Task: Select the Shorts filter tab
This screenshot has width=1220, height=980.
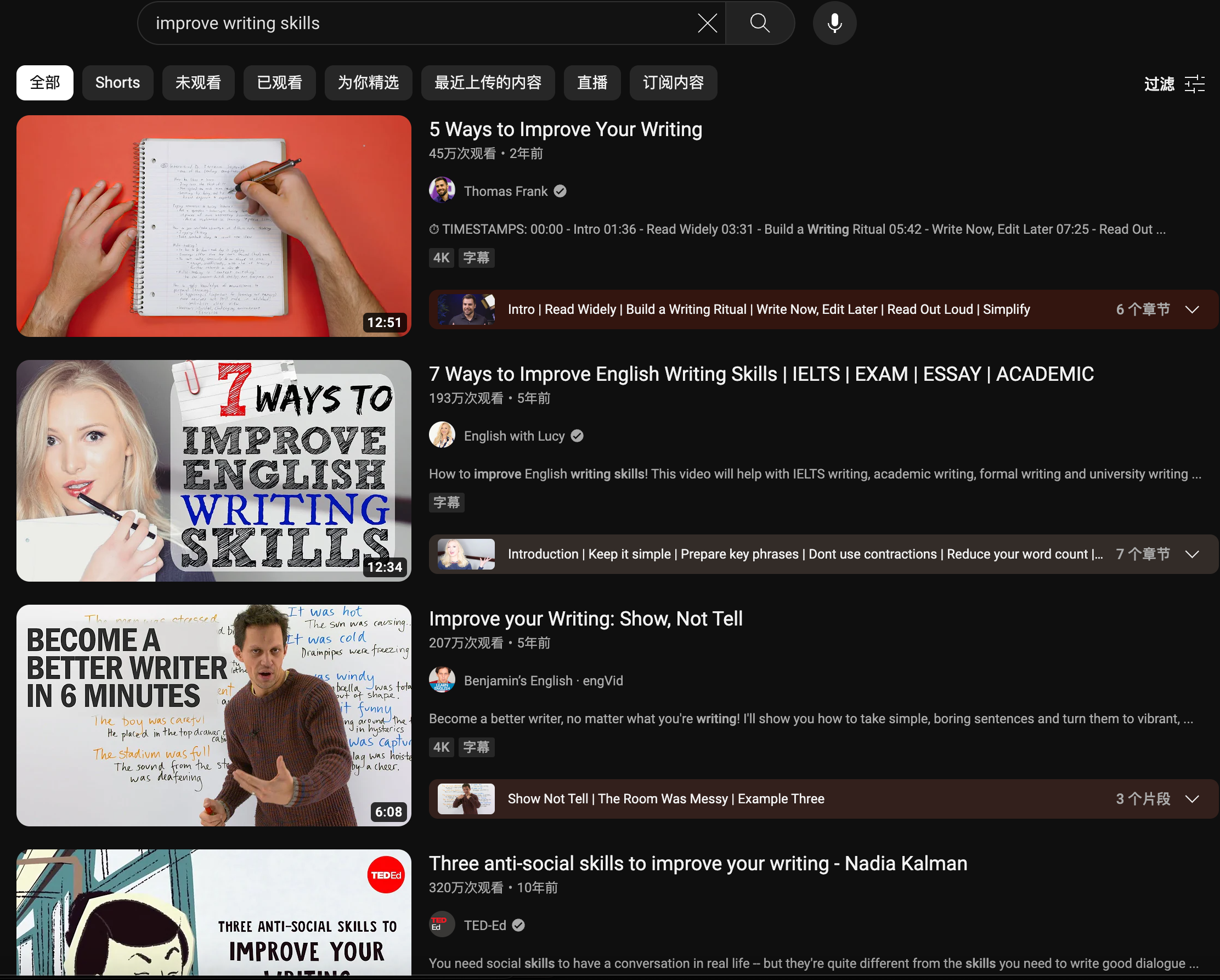Action: (117, 82)
